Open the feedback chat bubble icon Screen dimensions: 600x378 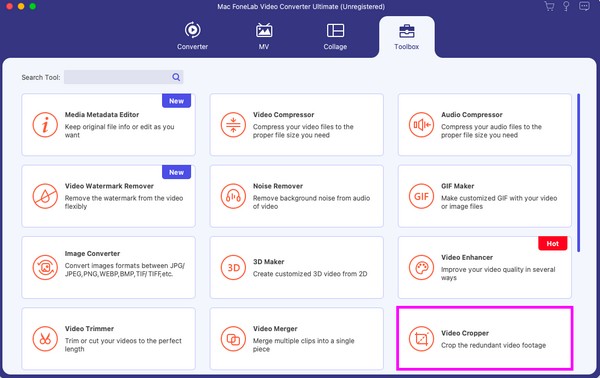[x=584, y=7]
